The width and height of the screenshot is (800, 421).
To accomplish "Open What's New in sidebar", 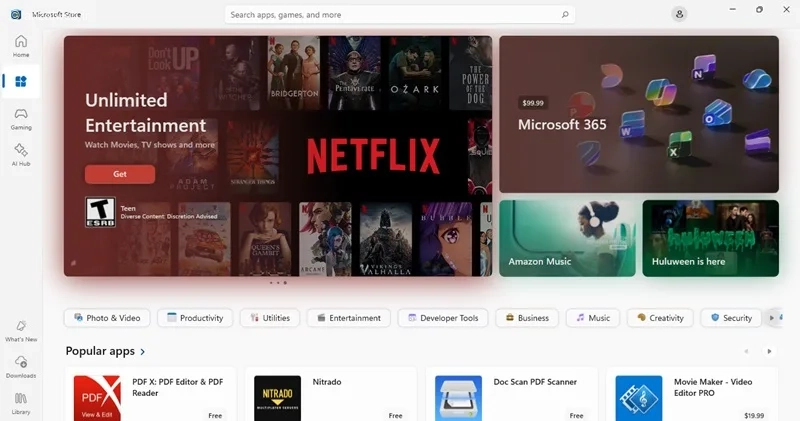I will 21,331.
